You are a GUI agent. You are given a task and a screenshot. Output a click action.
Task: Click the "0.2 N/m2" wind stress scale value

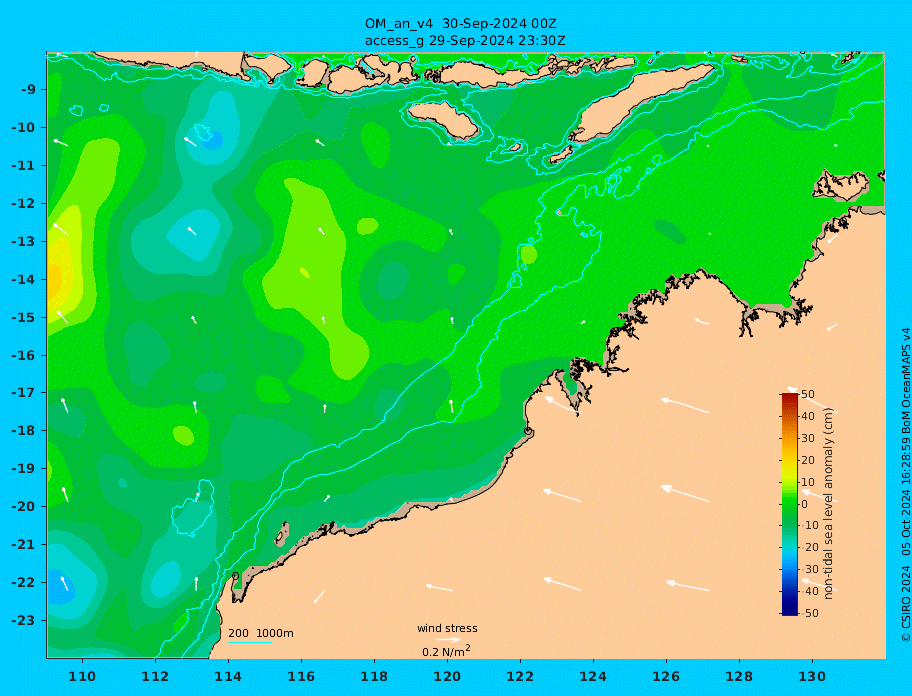[447, 651]
